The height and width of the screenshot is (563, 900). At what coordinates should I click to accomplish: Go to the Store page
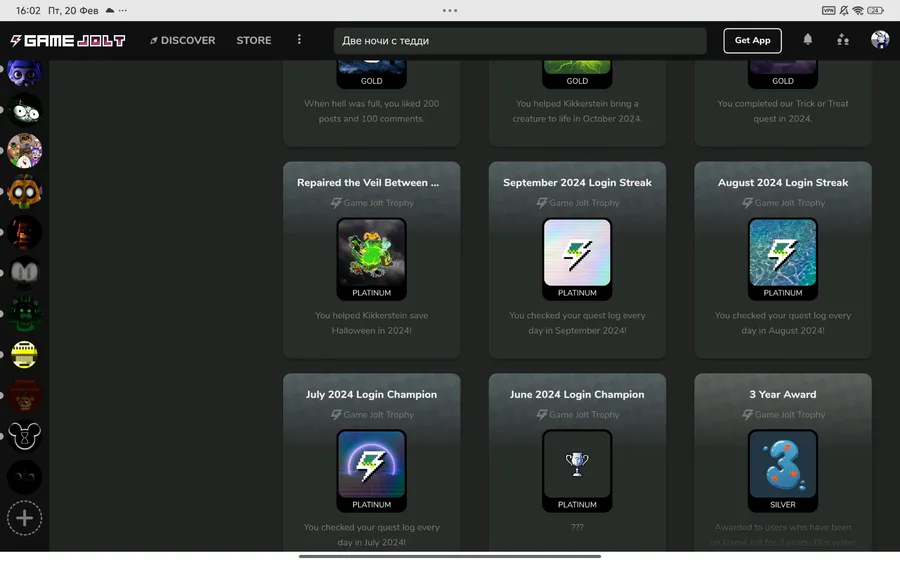(254, 40)
